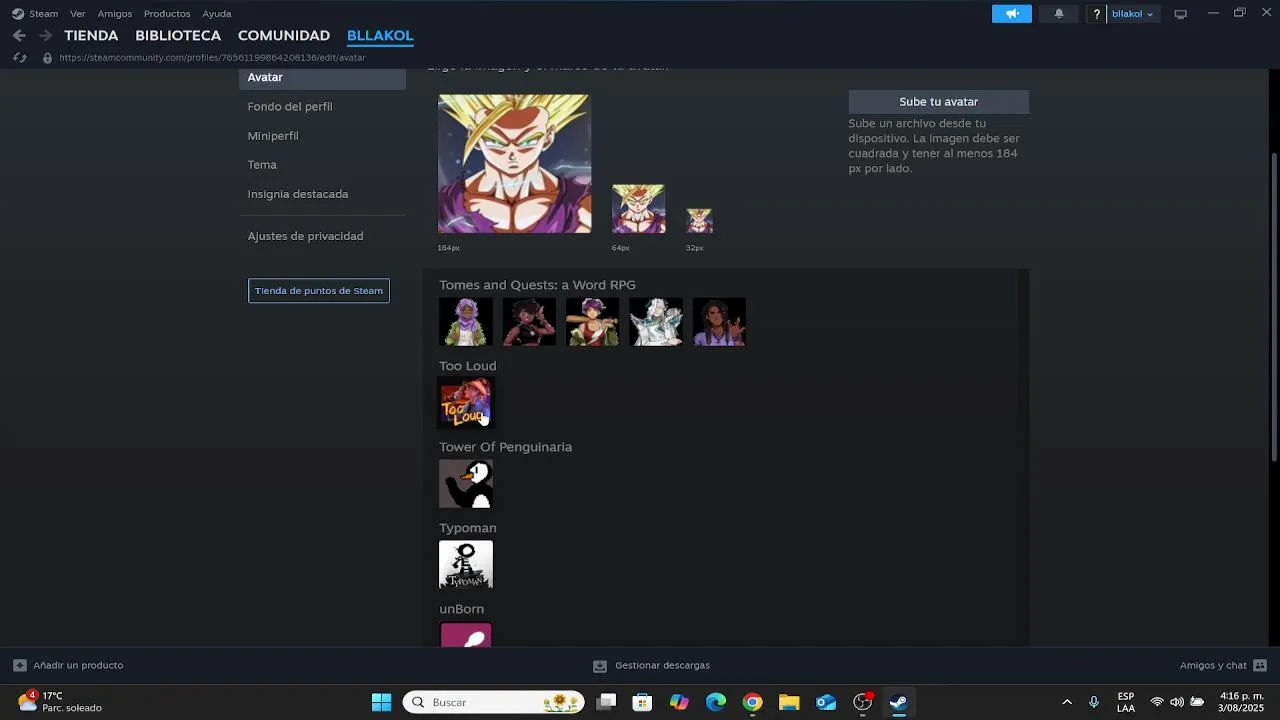Image resolution: width=1280 pixels, height=720 pixels.
Task: Go to the COMUNIDAD tab
Action: [284, 35]
